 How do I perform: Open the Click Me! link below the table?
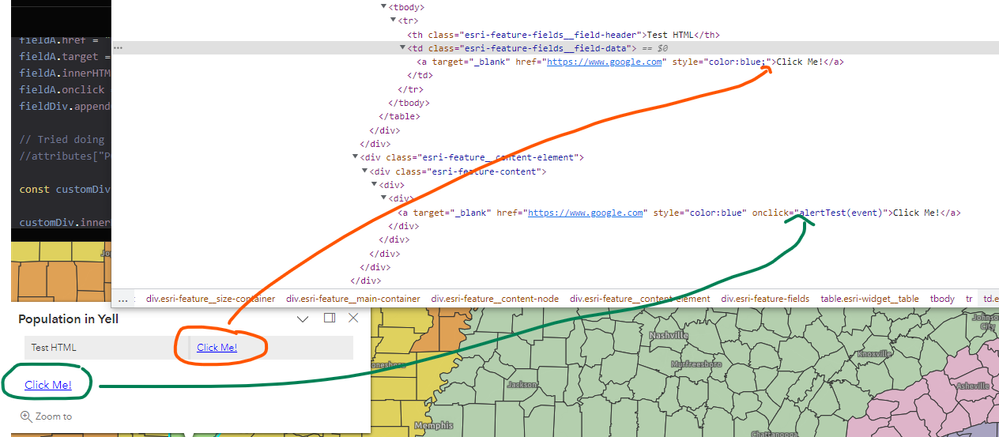48,385
